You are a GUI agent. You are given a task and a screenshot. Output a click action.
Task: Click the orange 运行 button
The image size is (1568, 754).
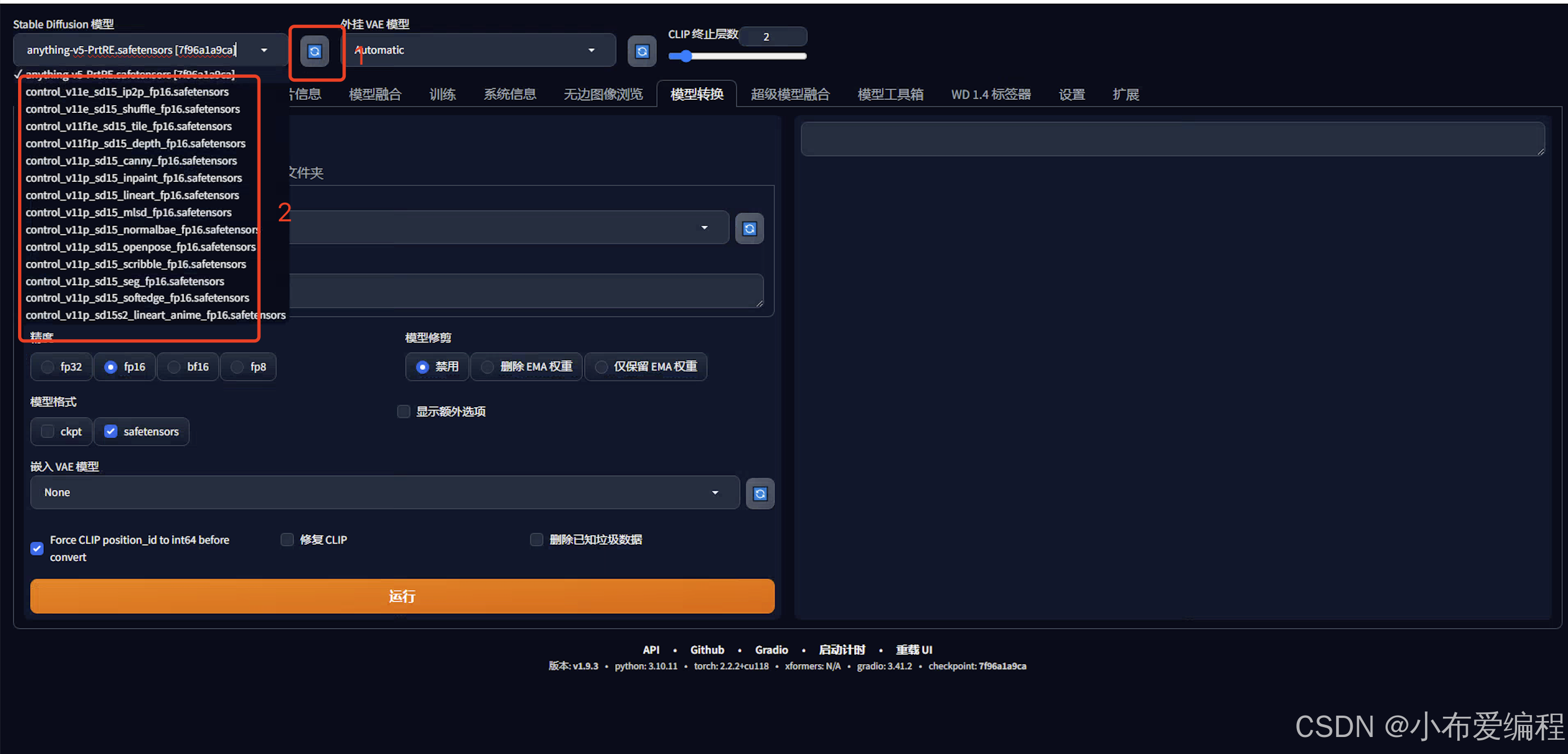(402, 596)
